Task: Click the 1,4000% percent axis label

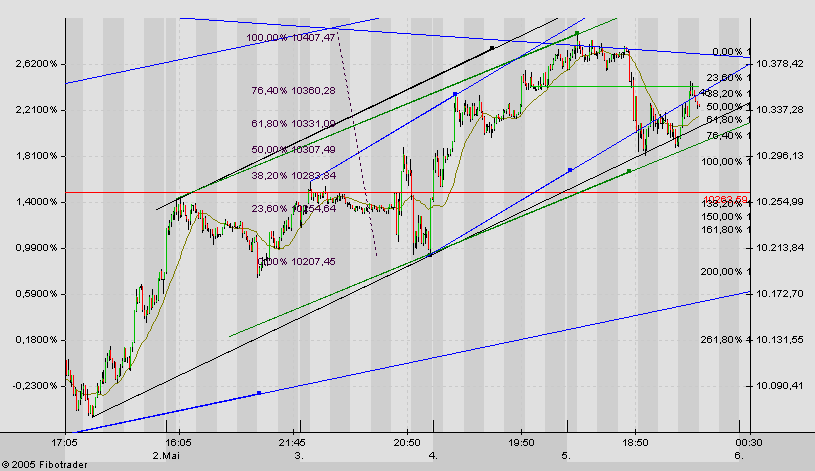Action: click(x=35, y=202)
